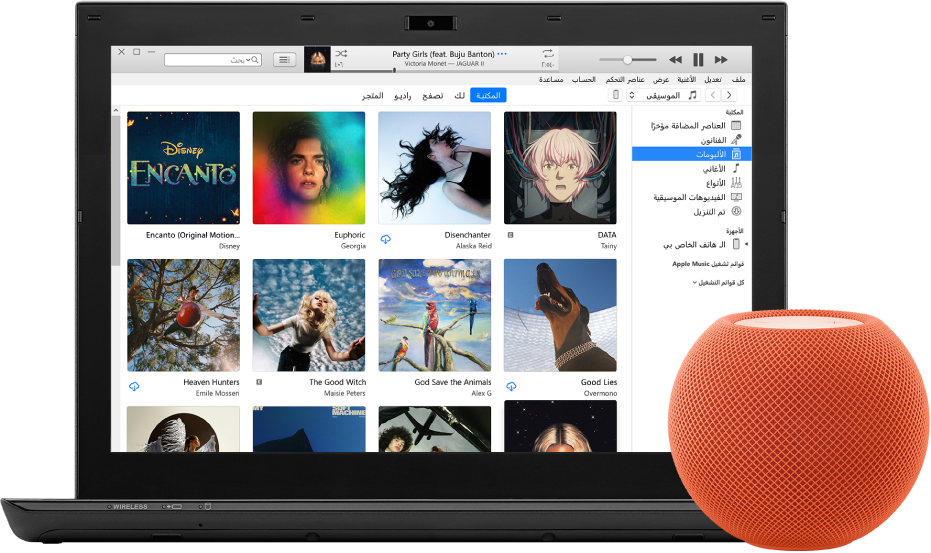The height and width of the screenshot is (553, 931).
Task: Switch to the راديو tab
Action: 403,95
